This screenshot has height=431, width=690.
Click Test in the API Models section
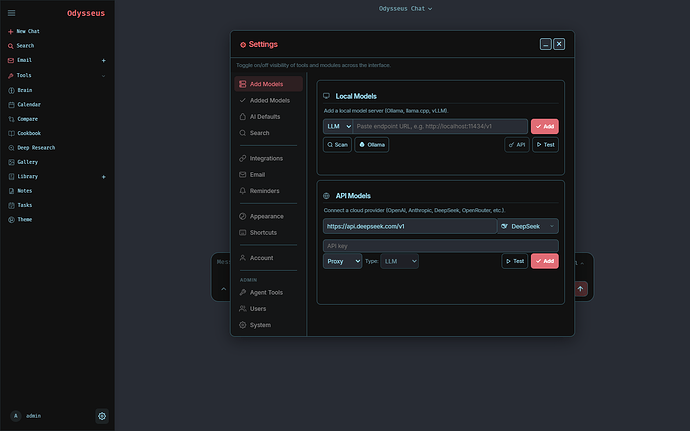[515, 261]
